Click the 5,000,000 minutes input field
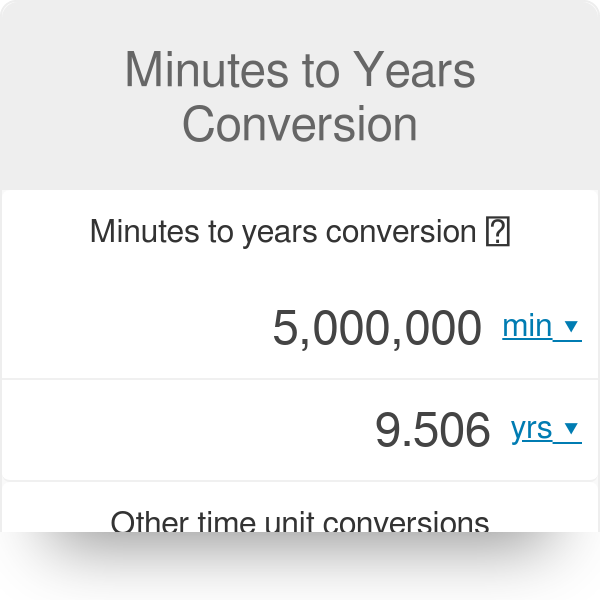This screenshot has height=600, width=600. coord(377,329)
